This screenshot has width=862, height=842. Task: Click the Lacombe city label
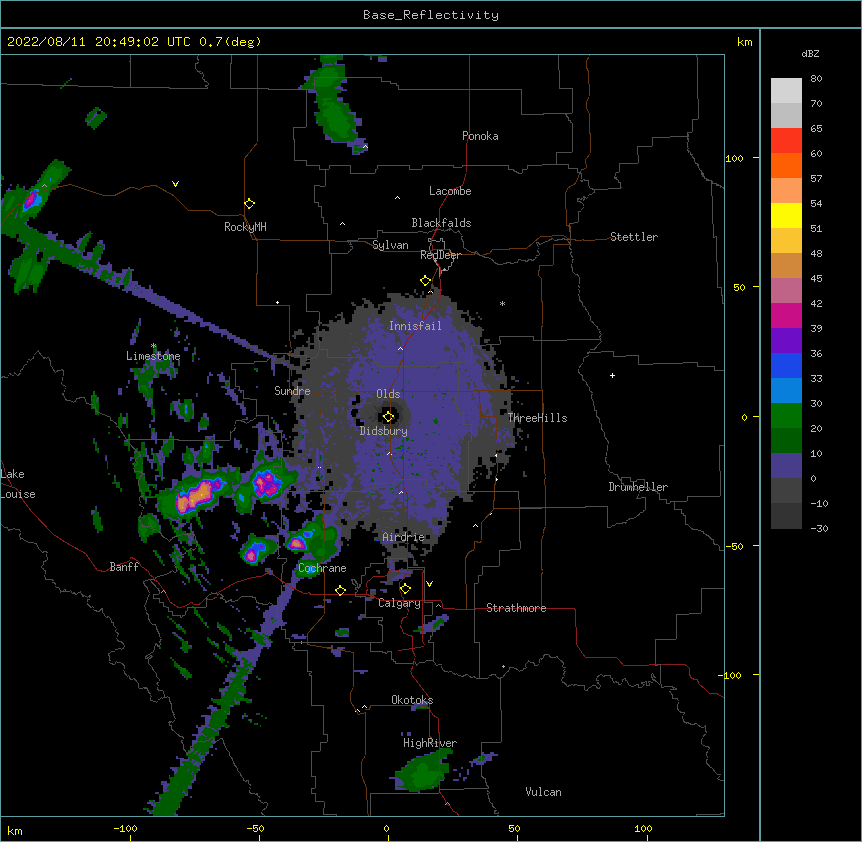[450, 191]
